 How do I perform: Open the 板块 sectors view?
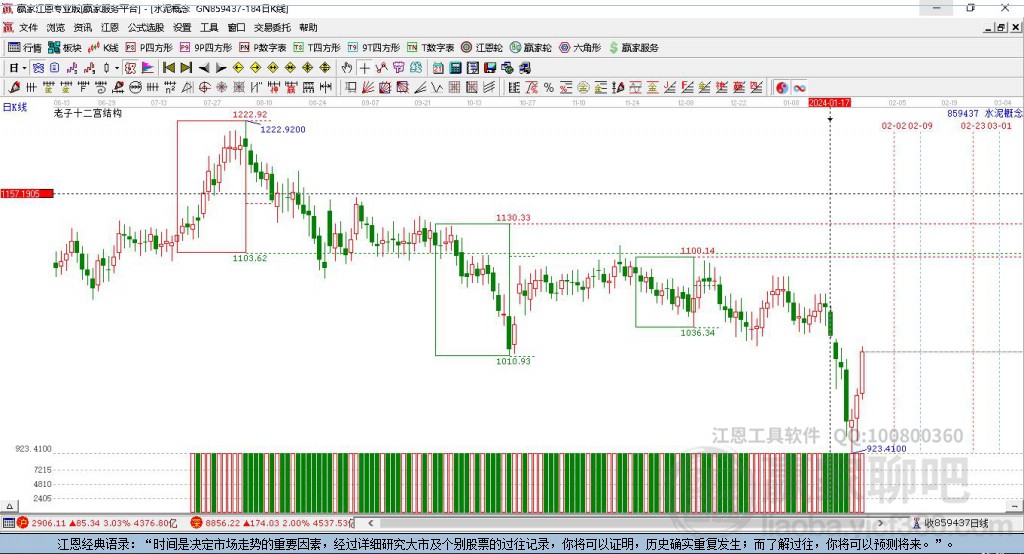[x=65, y=48]
